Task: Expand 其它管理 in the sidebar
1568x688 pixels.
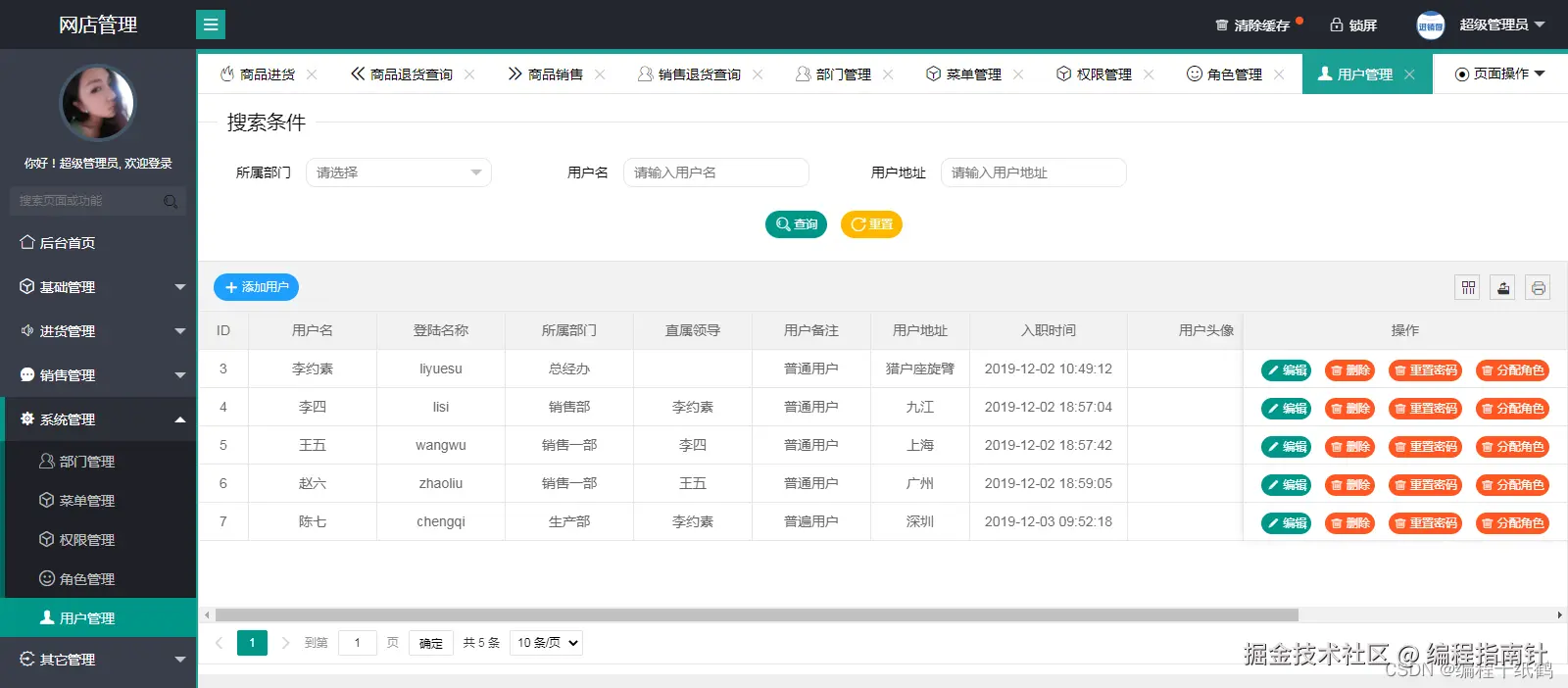Action: (98, 660)
